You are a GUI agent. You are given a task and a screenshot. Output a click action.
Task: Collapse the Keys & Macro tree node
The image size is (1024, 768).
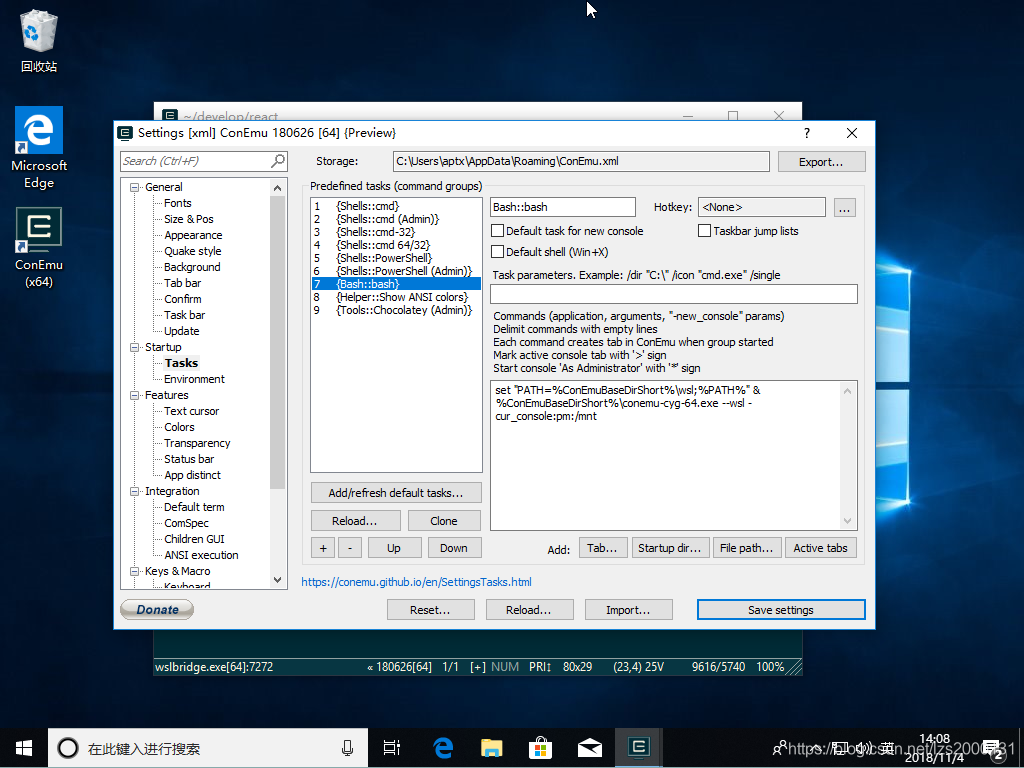click(x=135, y=571)
